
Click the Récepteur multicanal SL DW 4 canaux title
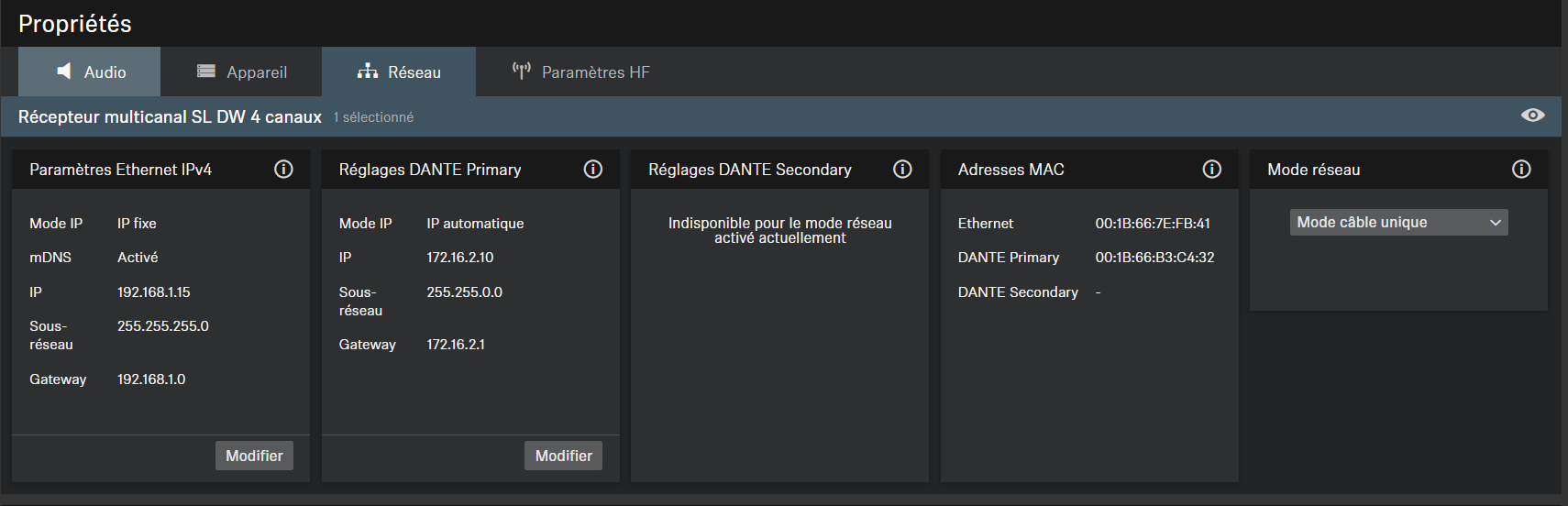pos(170,117)
